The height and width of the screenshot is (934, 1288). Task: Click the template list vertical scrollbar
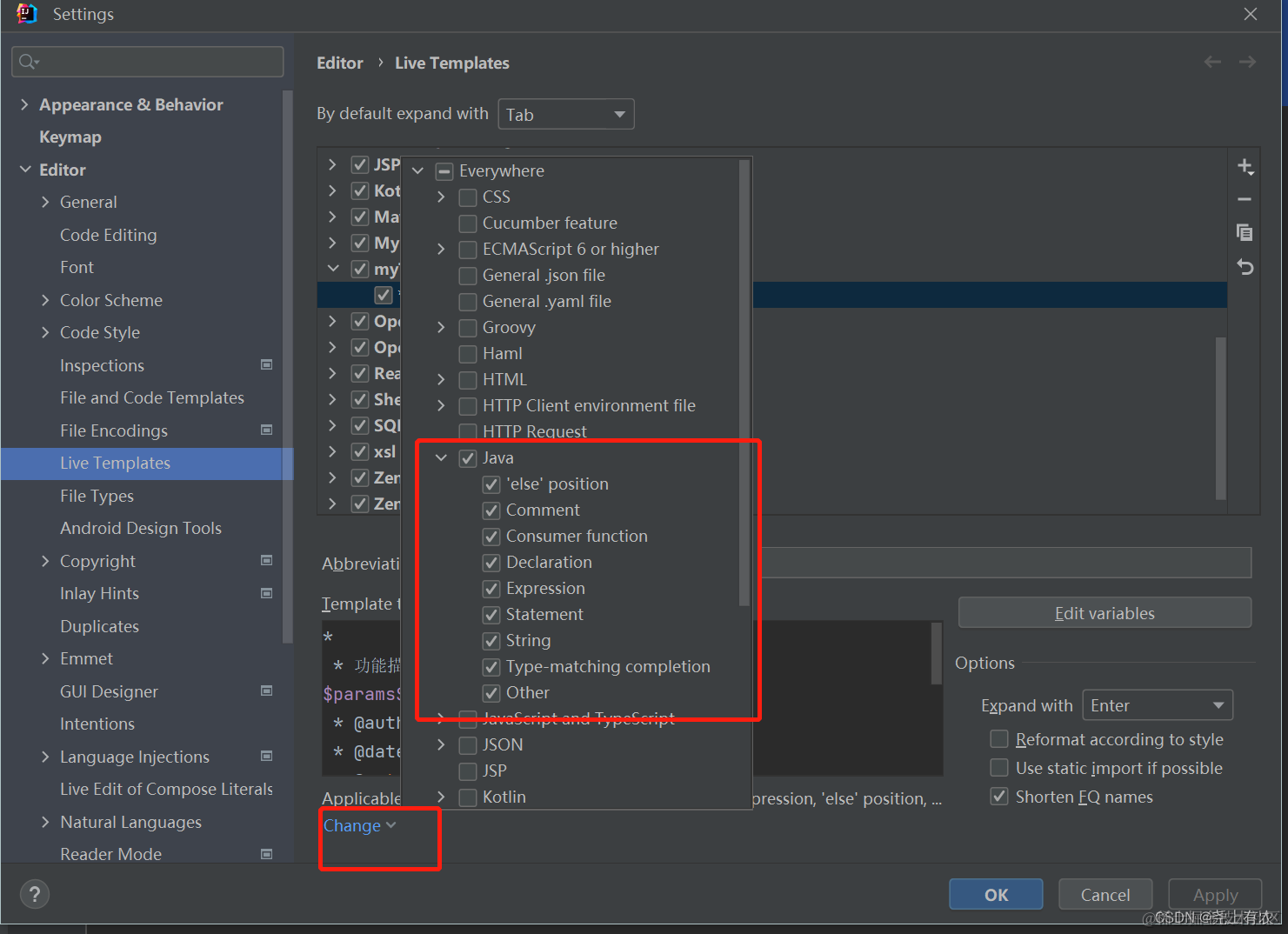point(1220,417)
